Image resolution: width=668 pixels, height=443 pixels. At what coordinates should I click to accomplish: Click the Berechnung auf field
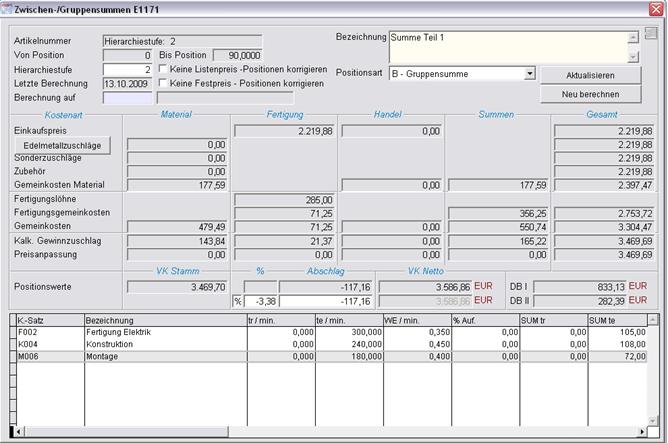pos(128,98)
